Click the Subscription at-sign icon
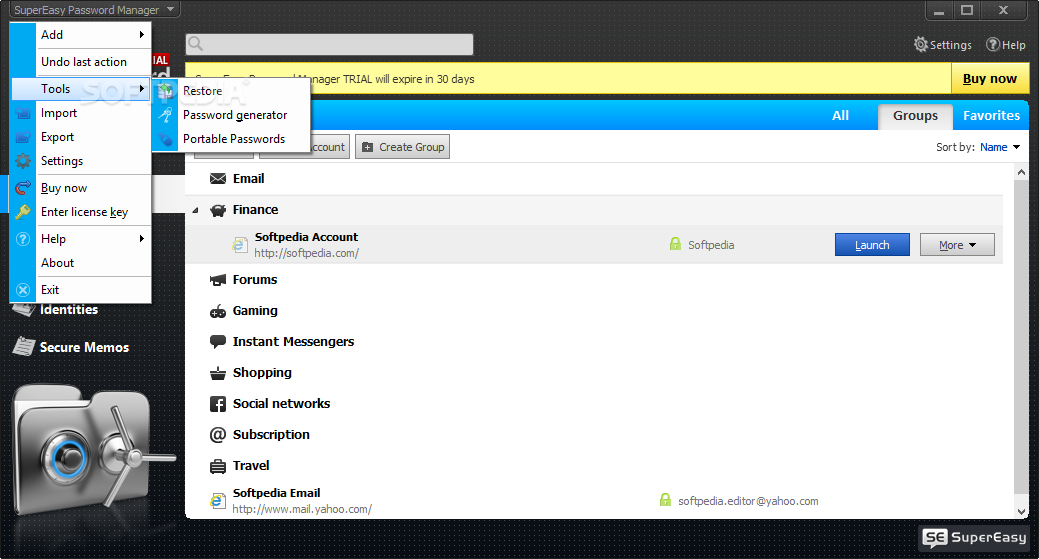The image size is (1039, 559). click(x=218, y=435)
